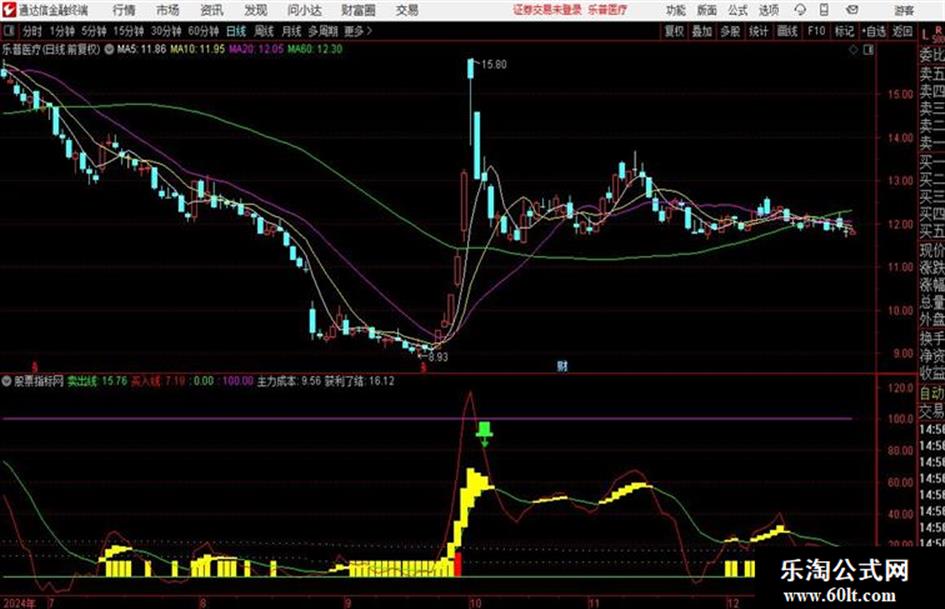Click the MA20 indicator value label
Screen dimensions: 945x609
tap(256, 49)
